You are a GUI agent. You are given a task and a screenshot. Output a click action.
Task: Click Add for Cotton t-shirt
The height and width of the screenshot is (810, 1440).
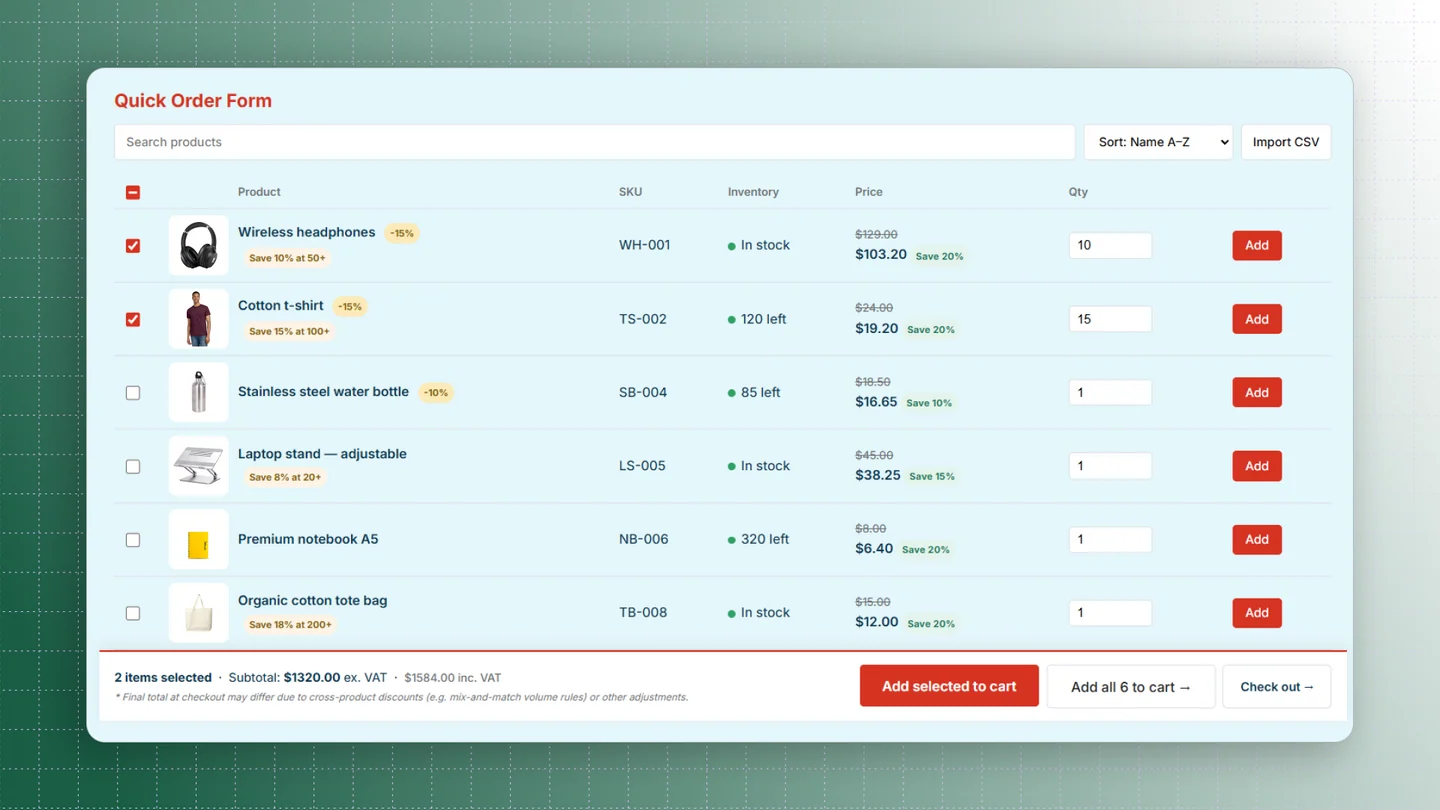1257,319
